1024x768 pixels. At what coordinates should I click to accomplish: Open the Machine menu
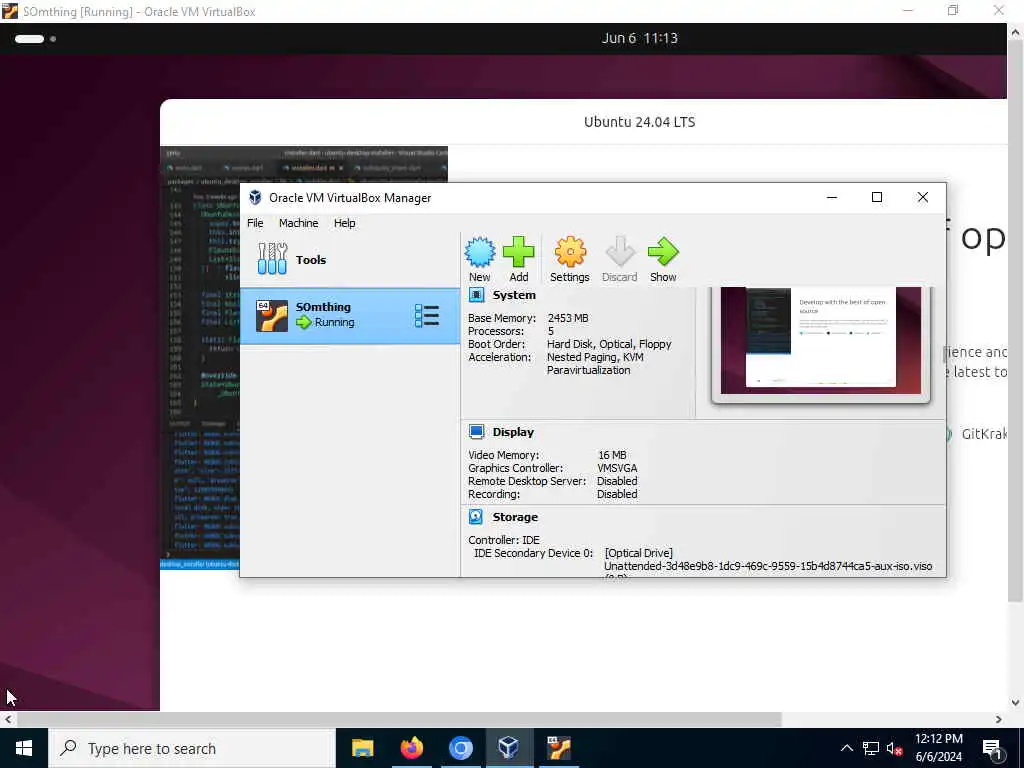298,223
